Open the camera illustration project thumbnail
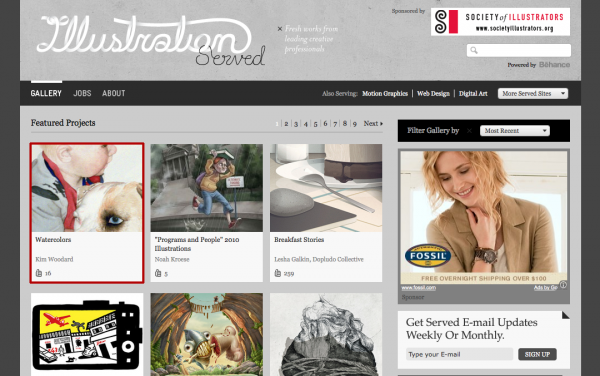Viewport: 600px width, 376px height. (87, 335)
